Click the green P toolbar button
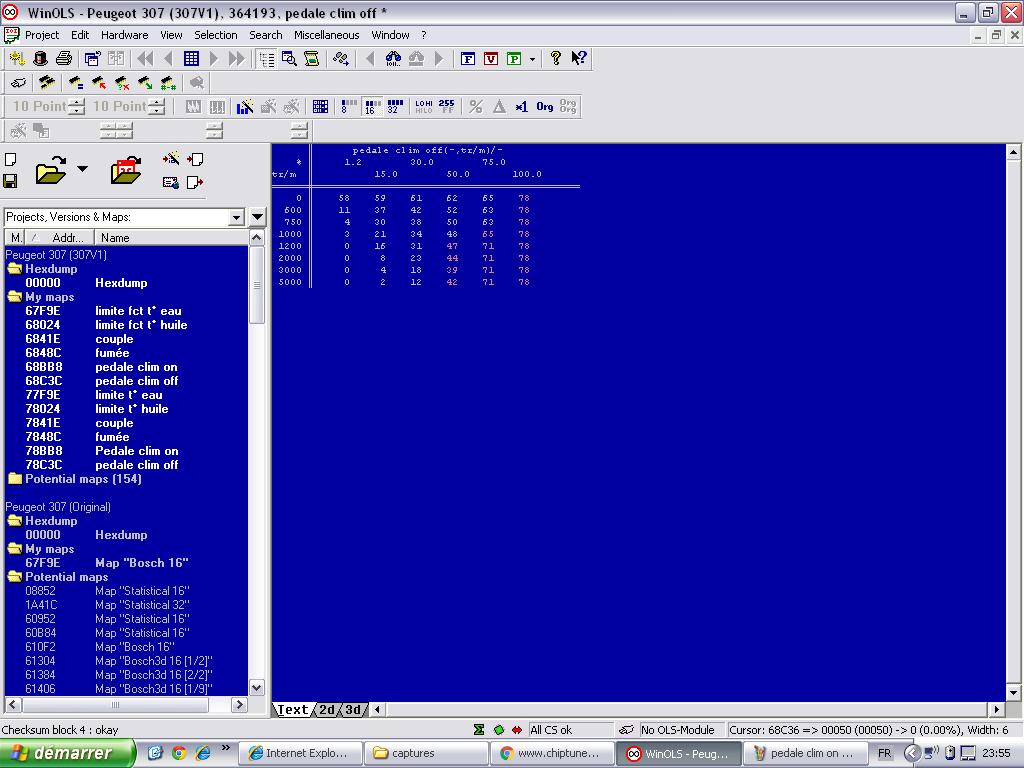1024x768 pixels. [x=513, y=59]
